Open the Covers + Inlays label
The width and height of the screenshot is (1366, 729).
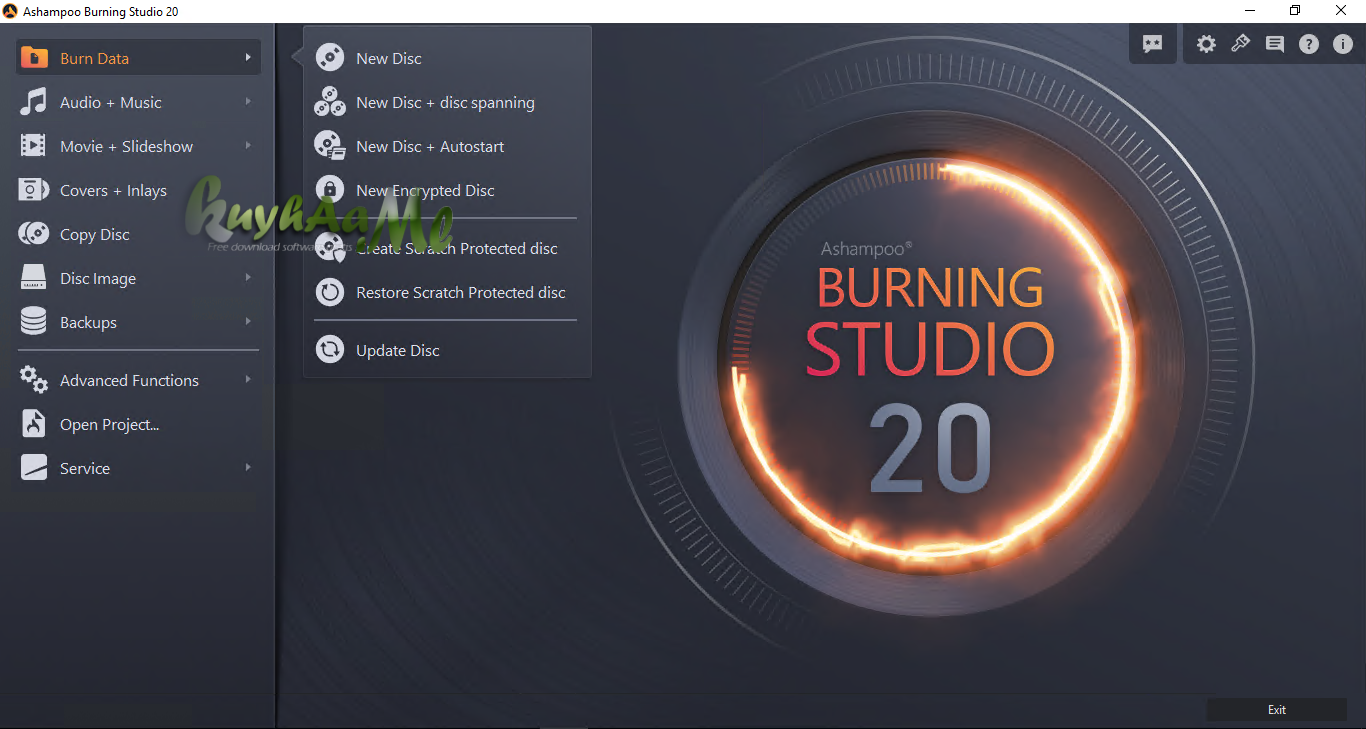[113, 190]
